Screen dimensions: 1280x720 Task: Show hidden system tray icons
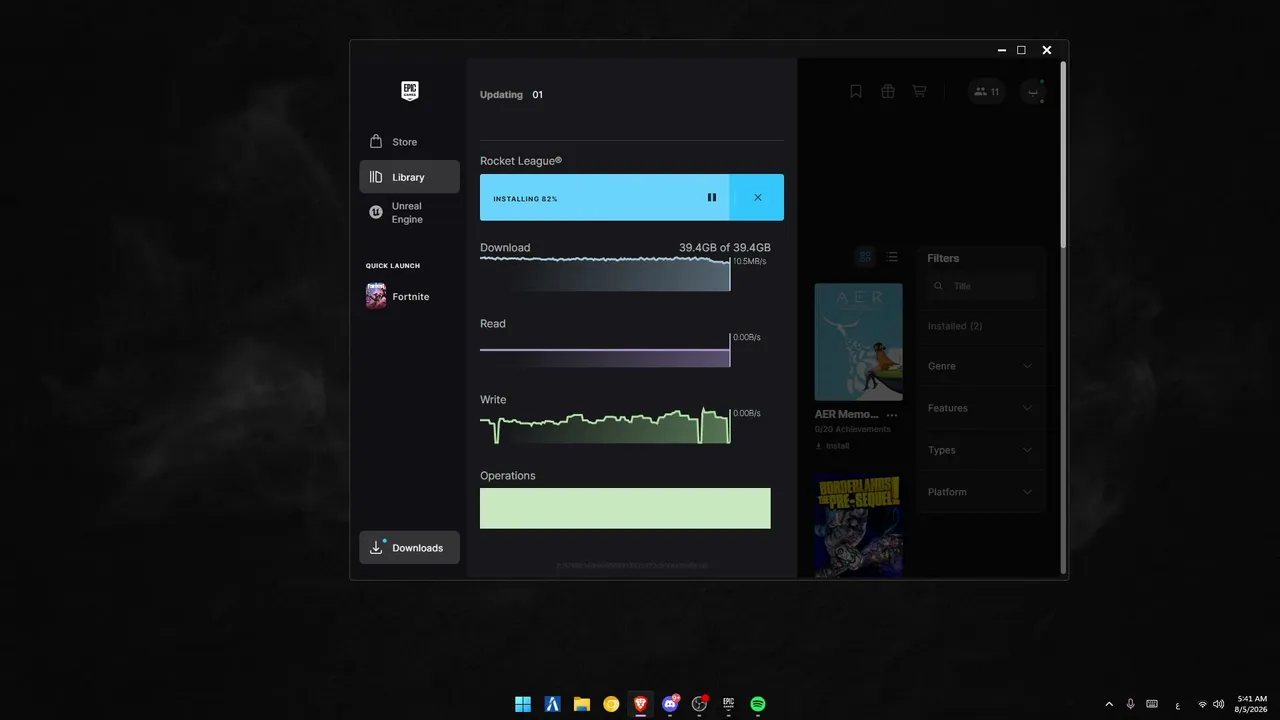tap(1108, 705)
